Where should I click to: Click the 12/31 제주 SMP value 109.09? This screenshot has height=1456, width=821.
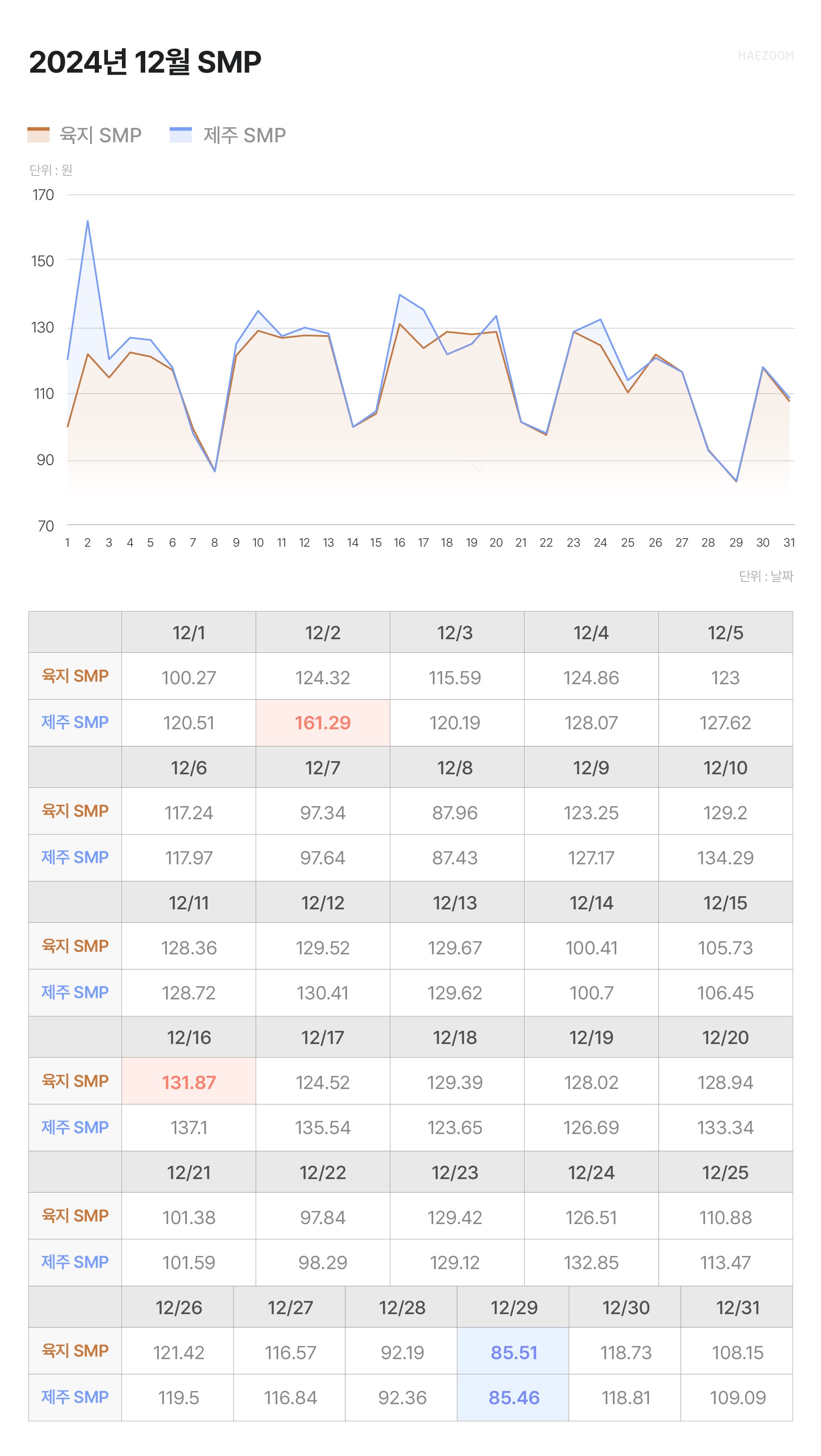pyautogui.click(x=737, y=1397)
